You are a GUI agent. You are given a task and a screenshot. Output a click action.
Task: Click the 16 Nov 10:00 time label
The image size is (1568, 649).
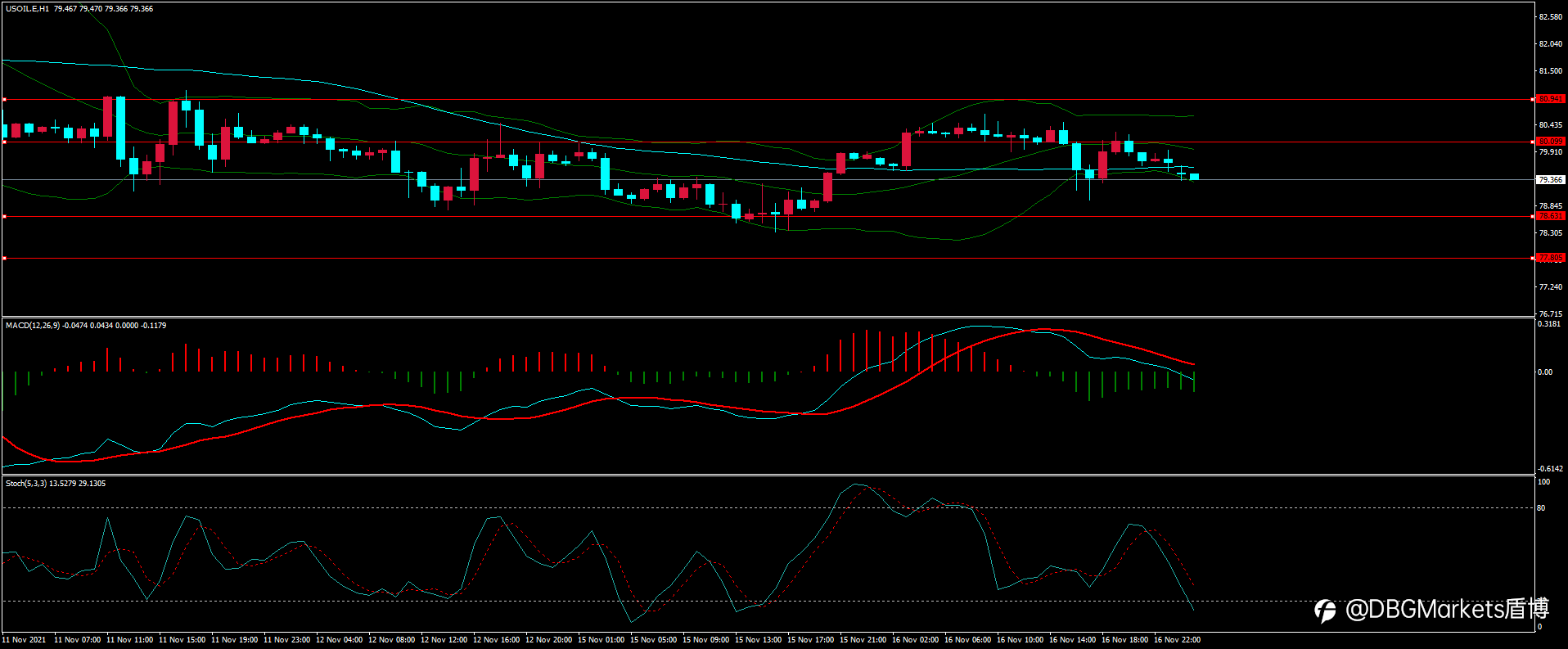1021,640
